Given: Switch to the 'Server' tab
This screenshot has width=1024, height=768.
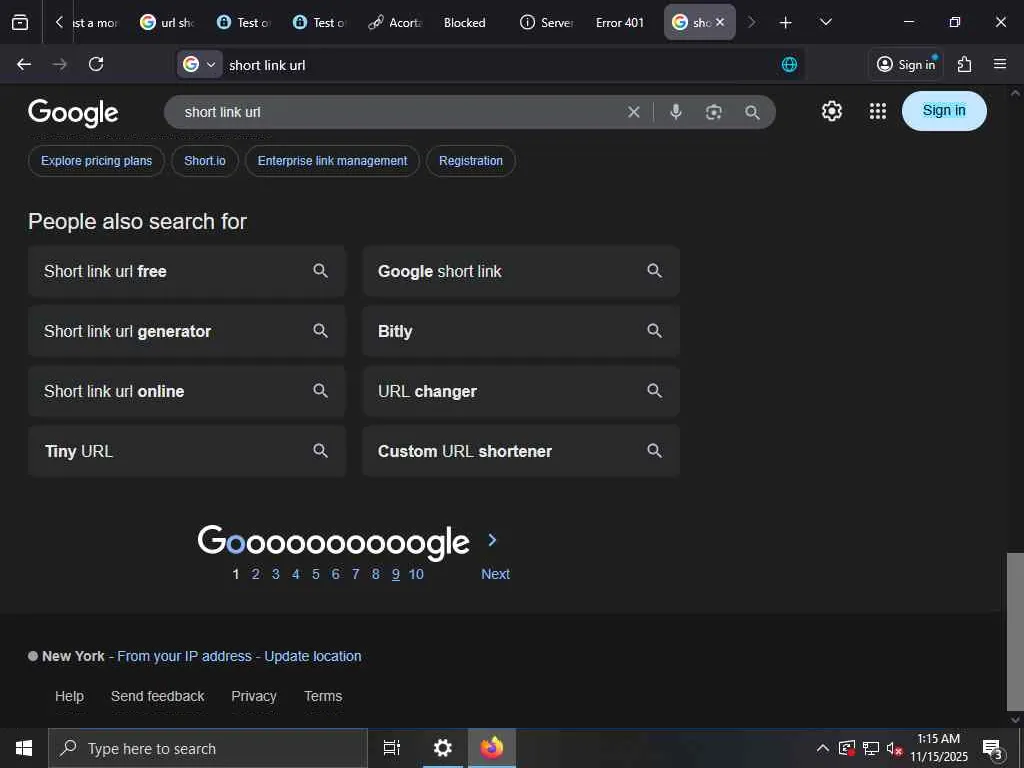Looking at the screenshot, I should tap(547, 22).
